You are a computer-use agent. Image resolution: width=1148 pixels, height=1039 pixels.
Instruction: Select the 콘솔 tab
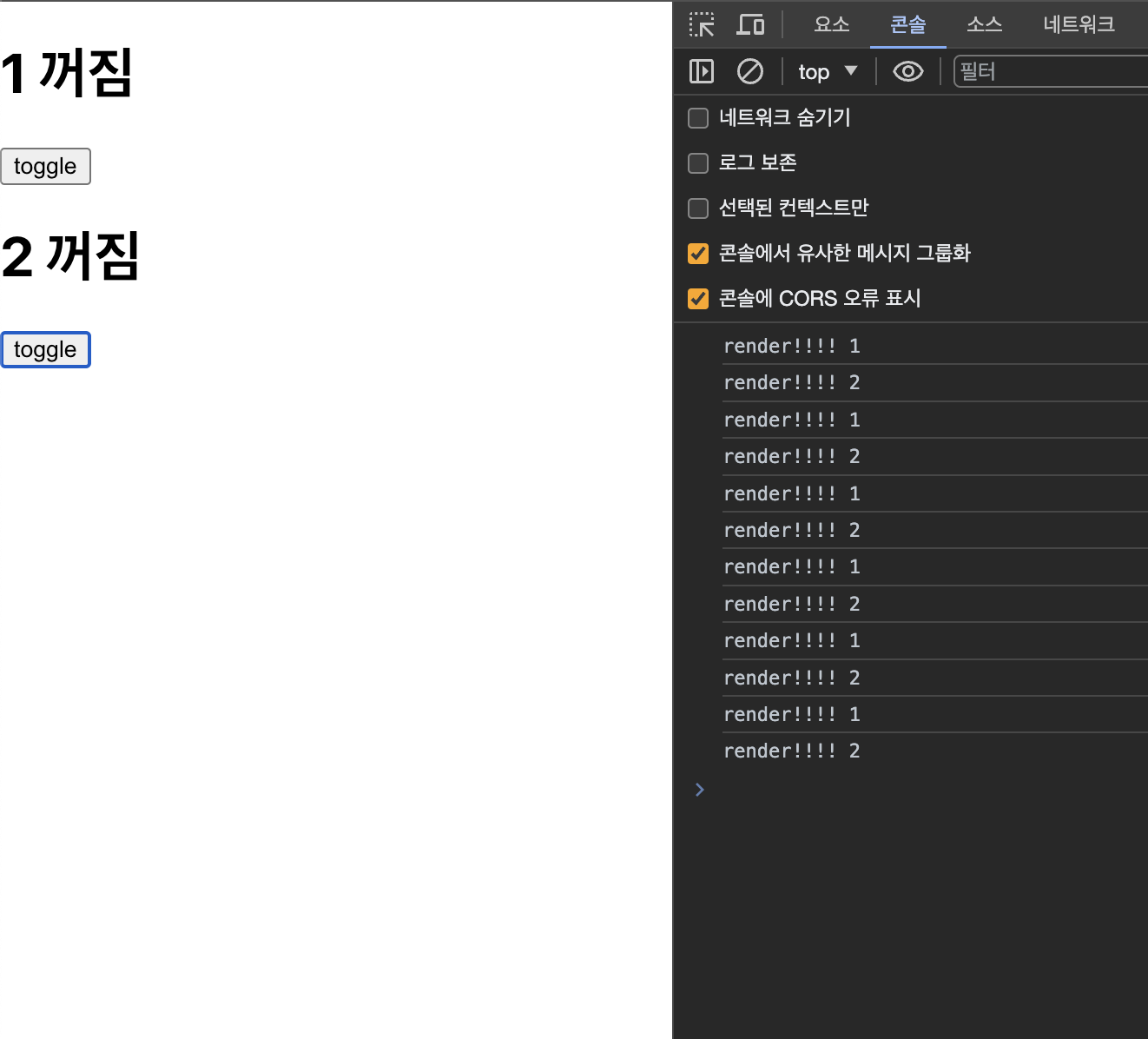coord(907,25)
